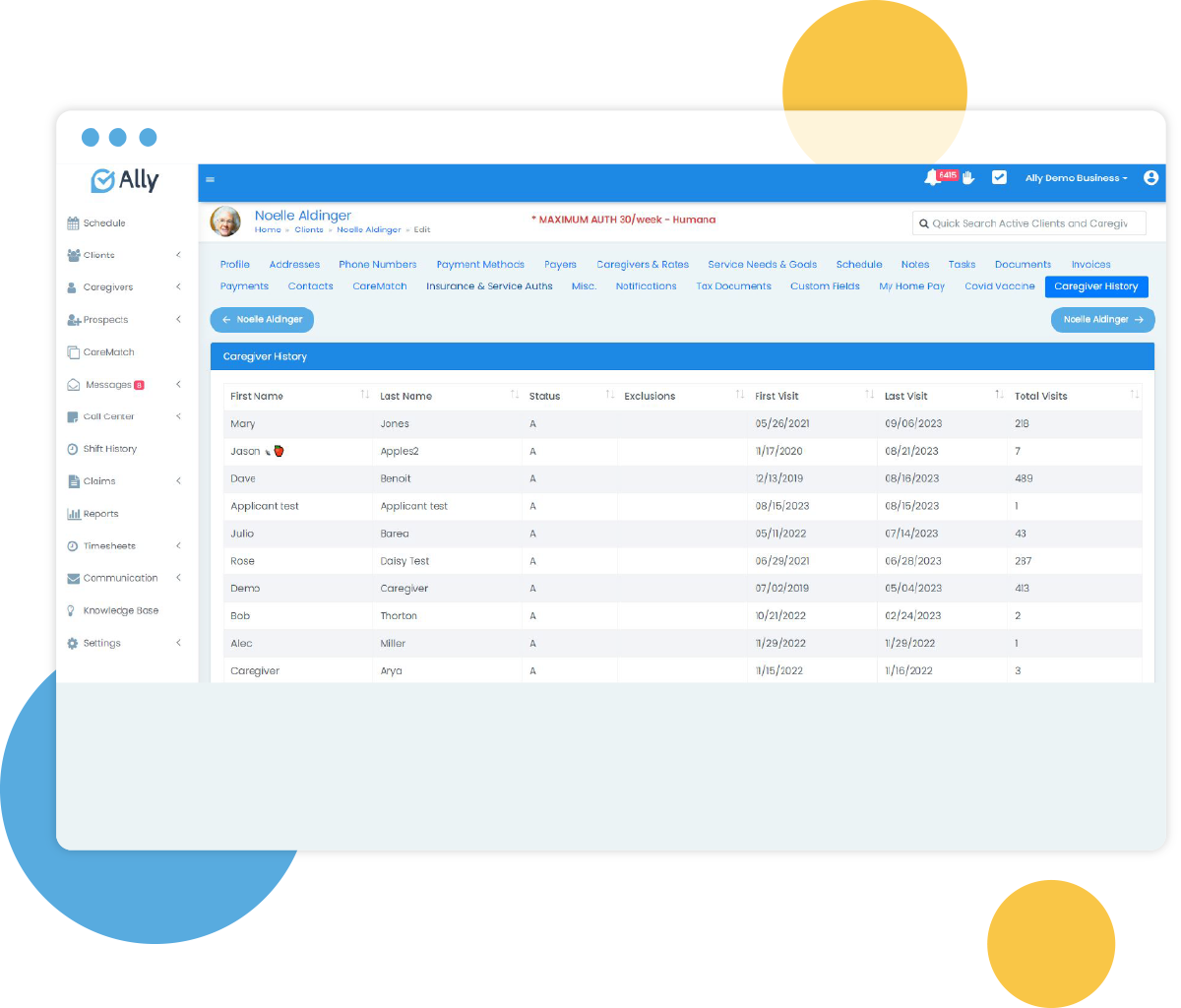This screenshot has height=1008, width=1181.
Task: Click the notification bell icon
Action: [x=931, y=178]
